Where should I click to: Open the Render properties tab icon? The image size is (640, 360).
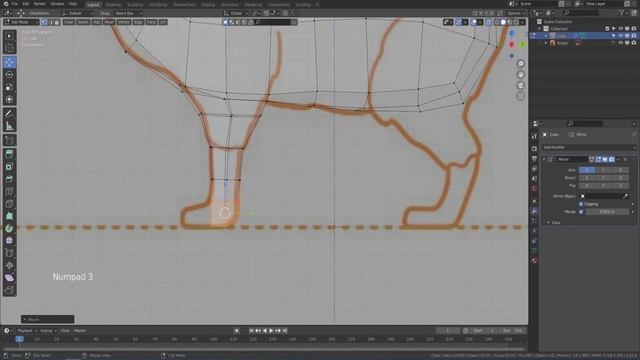(534, 149)
